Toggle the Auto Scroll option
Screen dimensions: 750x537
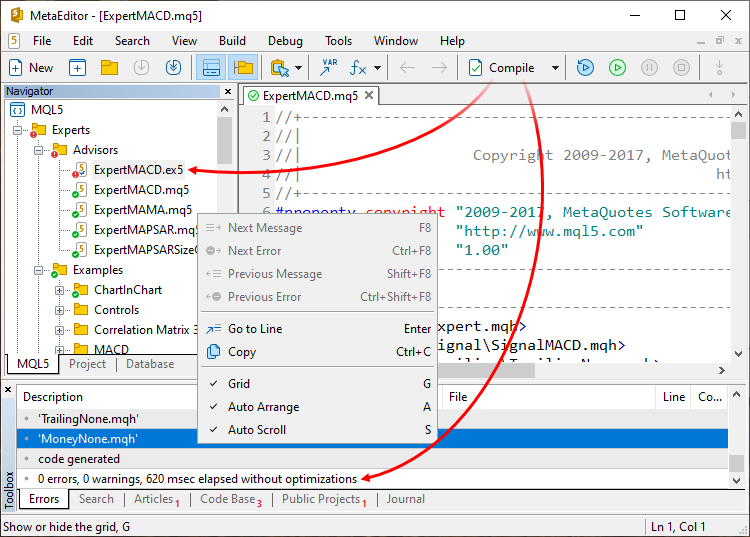click(x=318, y=430)
